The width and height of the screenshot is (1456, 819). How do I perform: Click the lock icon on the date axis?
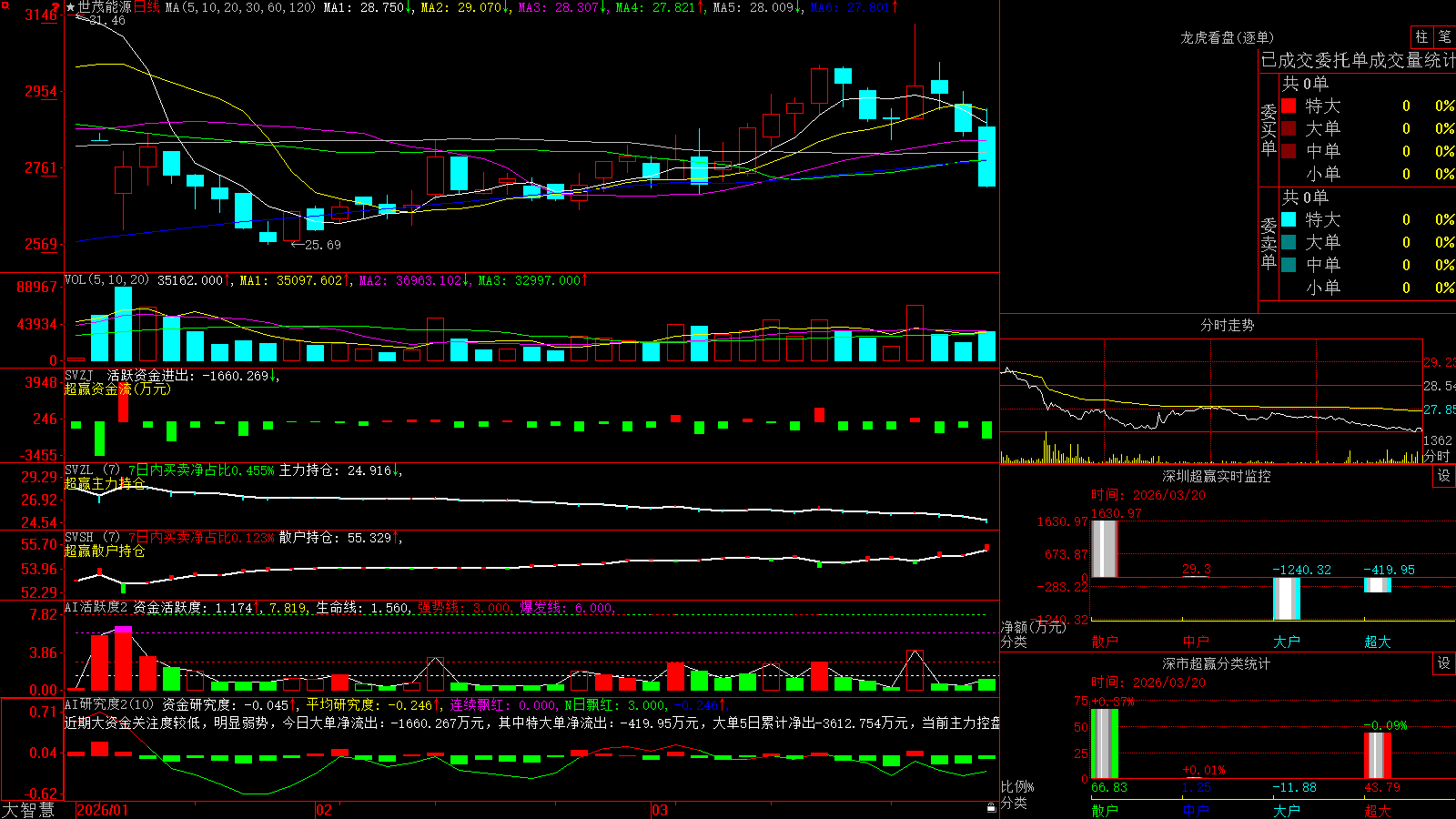pos(991,808)
